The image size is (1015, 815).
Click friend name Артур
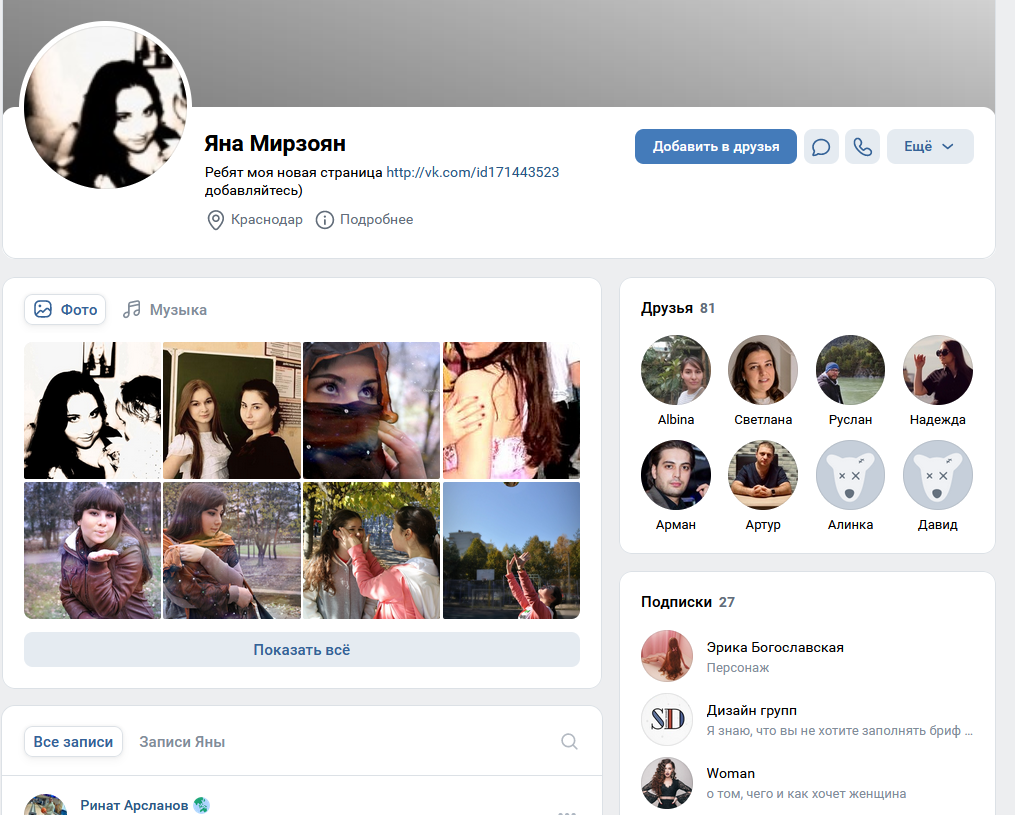(763, 524)
